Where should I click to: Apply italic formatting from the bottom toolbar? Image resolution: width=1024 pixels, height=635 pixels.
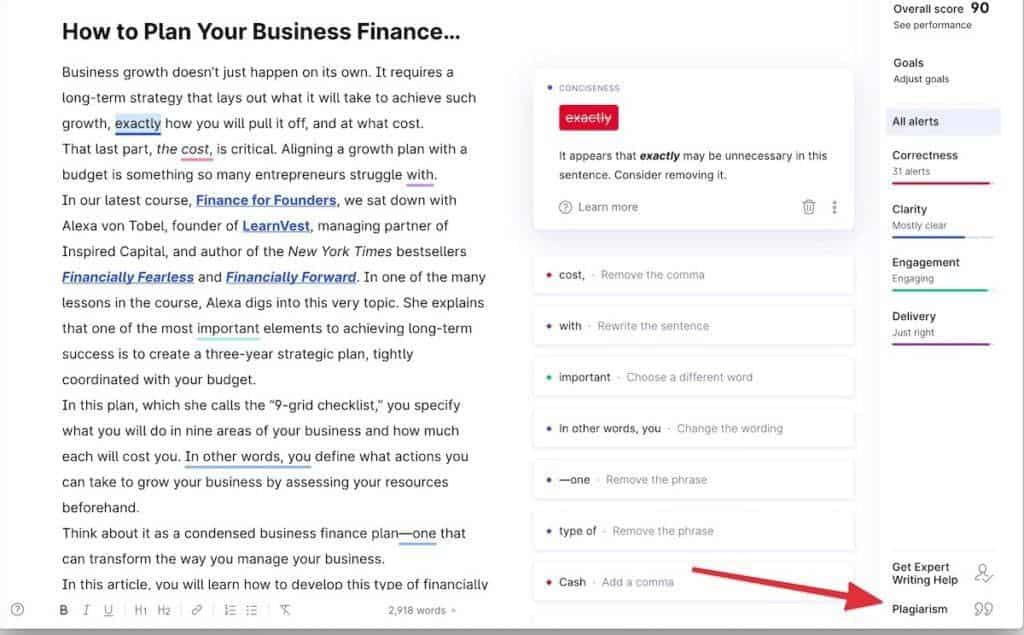coord(86,608)
